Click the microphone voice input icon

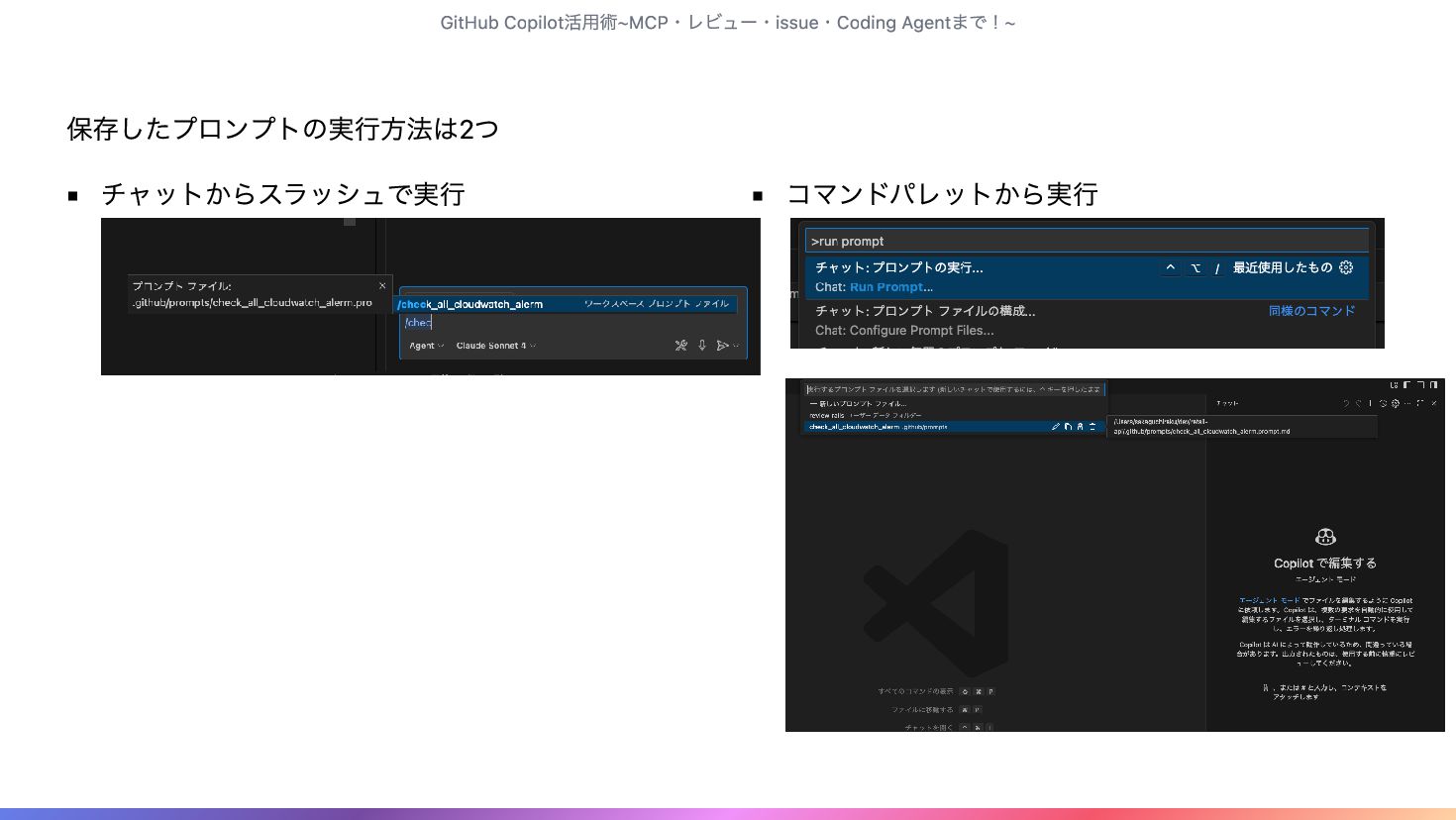[702, 346]
